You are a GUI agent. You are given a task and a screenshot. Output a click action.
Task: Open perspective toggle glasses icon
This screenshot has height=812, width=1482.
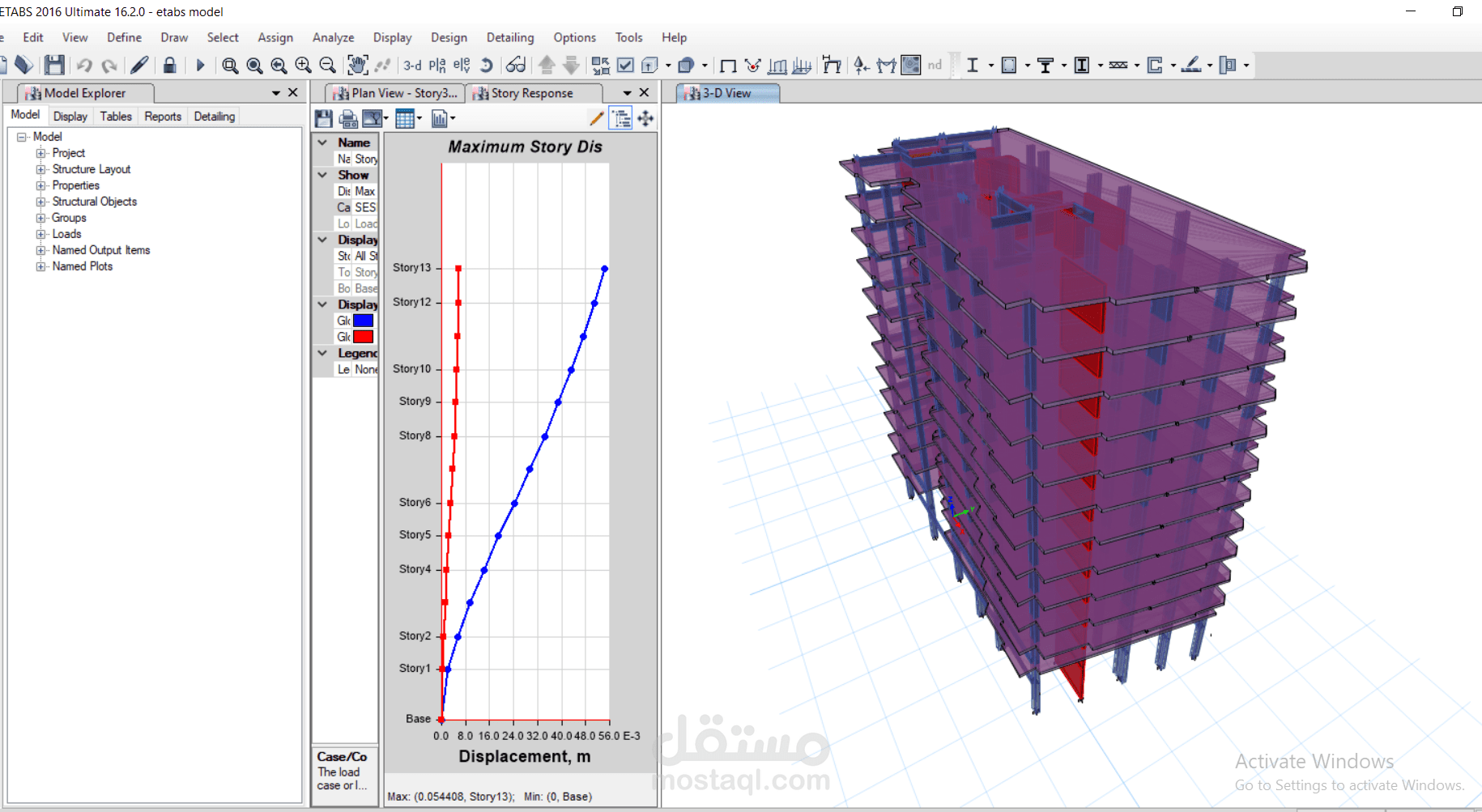[x=516, y=66]
